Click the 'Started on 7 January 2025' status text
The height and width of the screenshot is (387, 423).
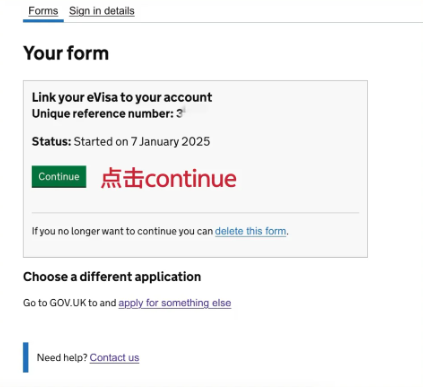pyautogui.click(x=142, y=142)
